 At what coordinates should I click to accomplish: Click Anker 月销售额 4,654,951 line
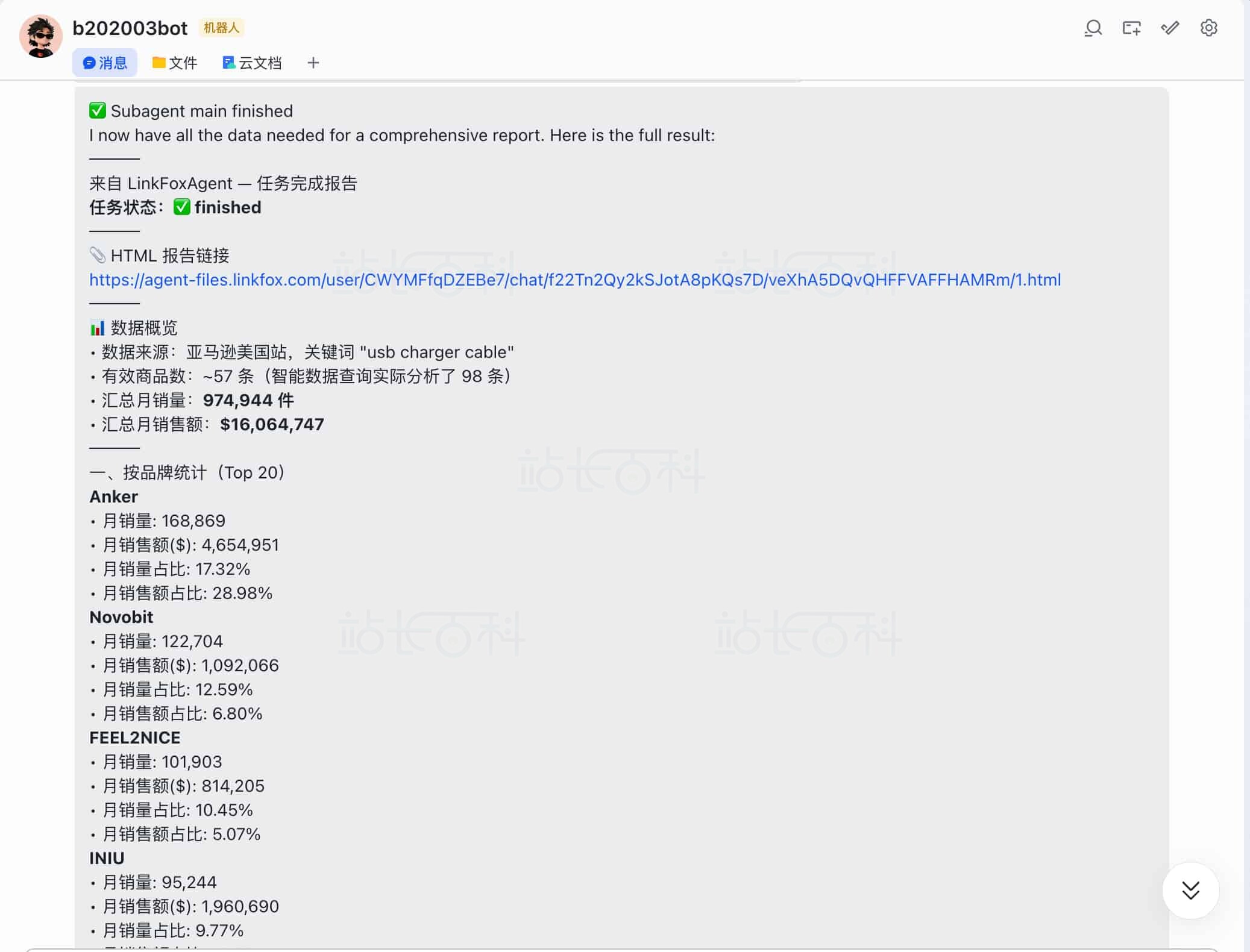184,545
